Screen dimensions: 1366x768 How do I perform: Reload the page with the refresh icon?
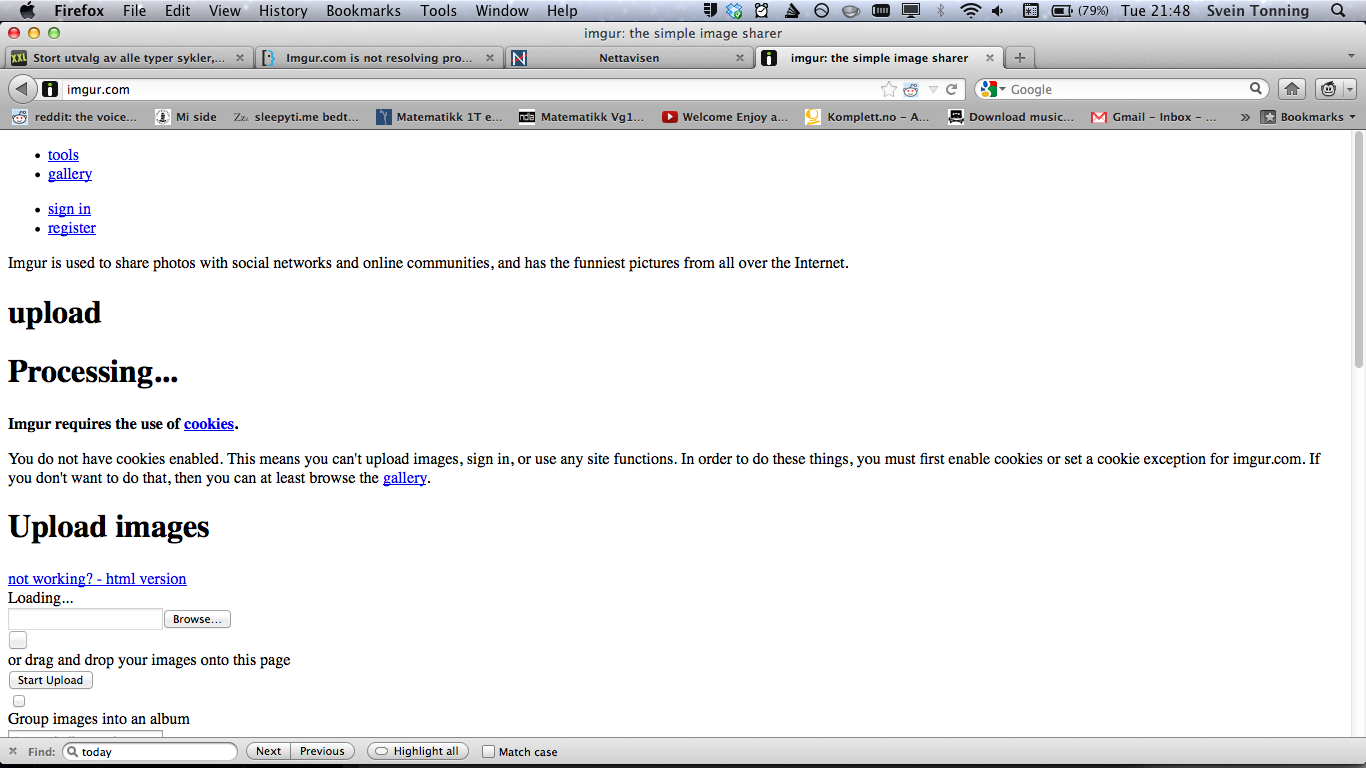click(952, 89)
